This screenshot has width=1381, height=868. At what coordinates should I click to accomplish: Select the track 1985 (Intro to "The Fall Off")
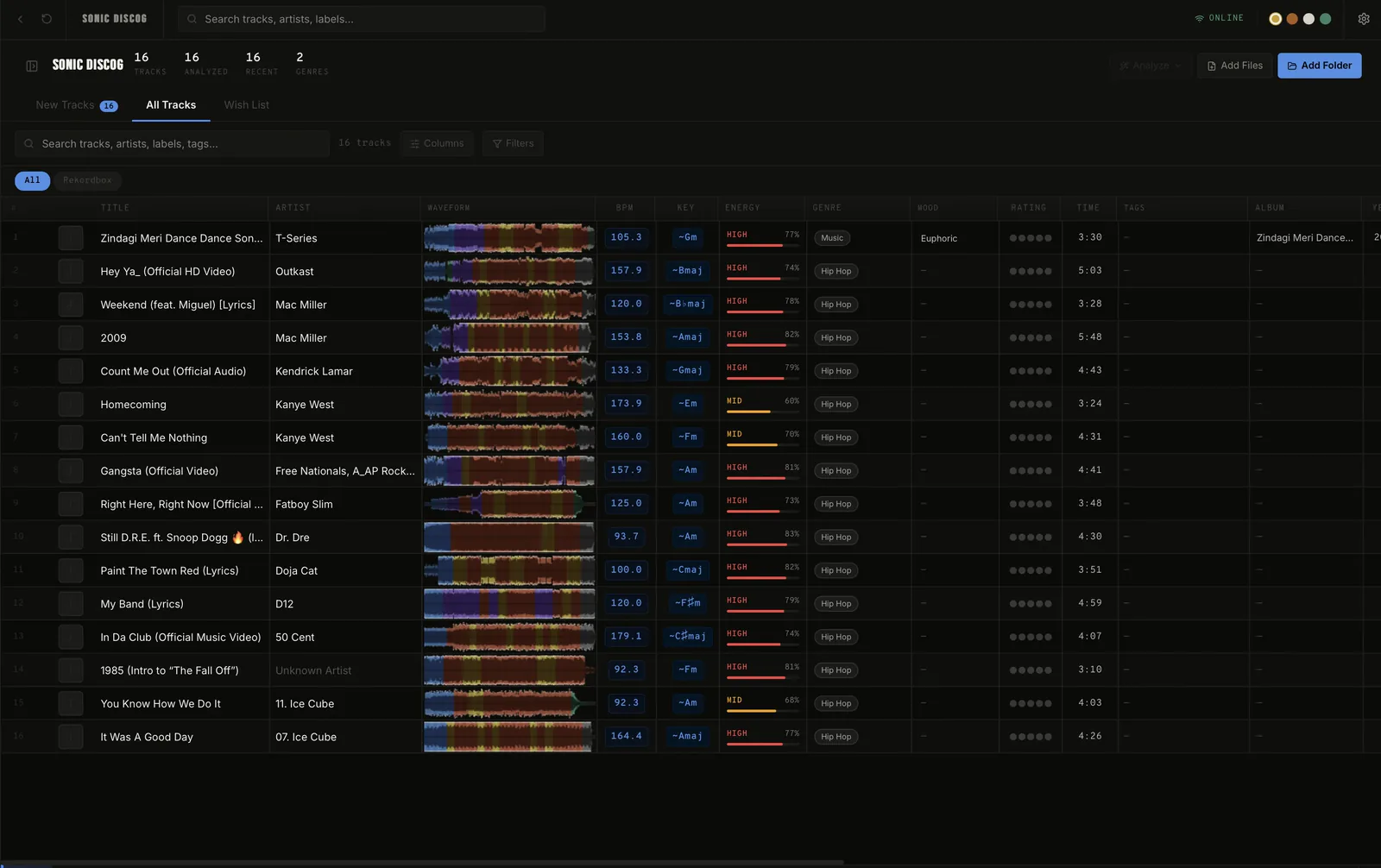click(x=170, y=670)
